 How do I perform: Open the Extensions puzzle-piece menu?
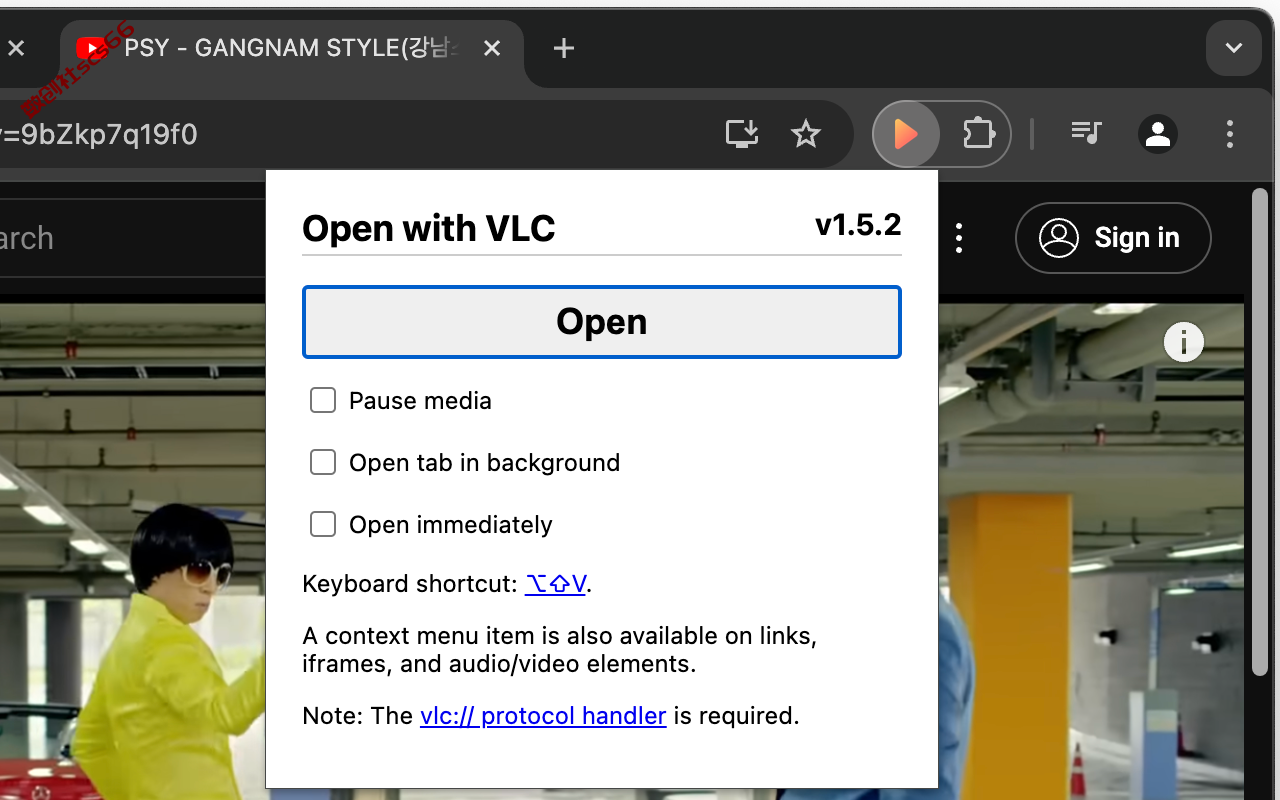click(x=977, y=133)
